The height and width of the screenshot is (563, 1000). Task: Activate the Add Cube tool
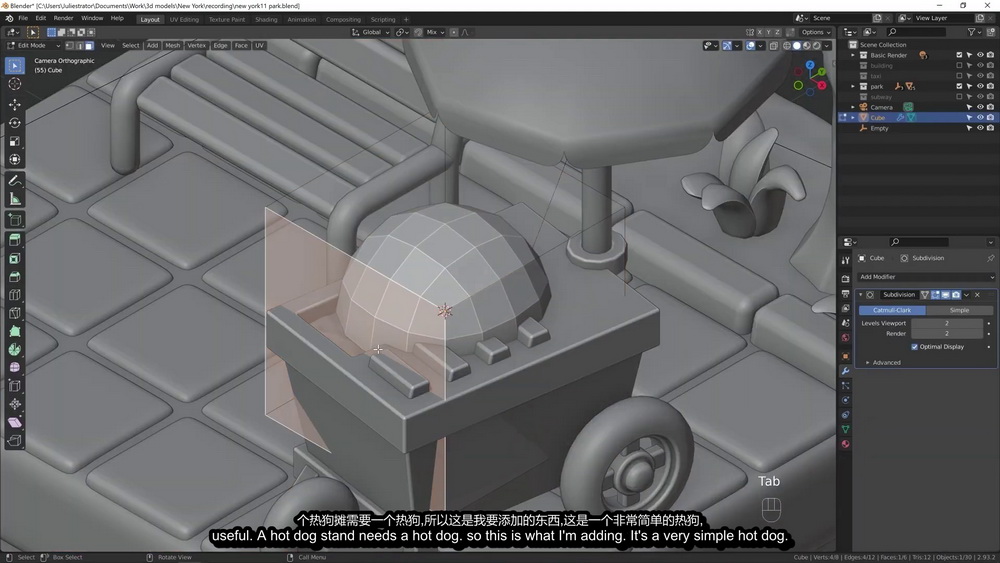click(x=15, y=221)
